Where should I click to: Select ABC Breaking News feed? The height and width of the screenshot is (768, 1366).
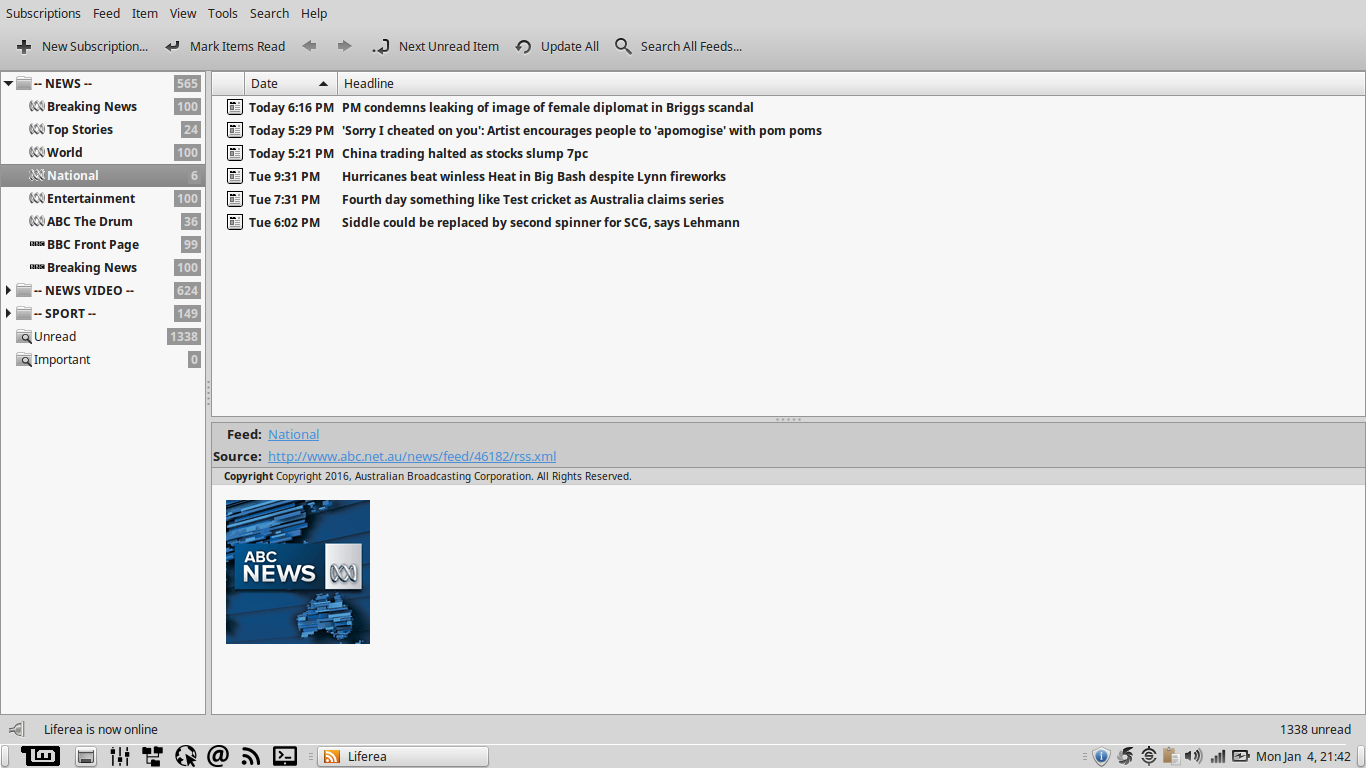pos(102,106)
